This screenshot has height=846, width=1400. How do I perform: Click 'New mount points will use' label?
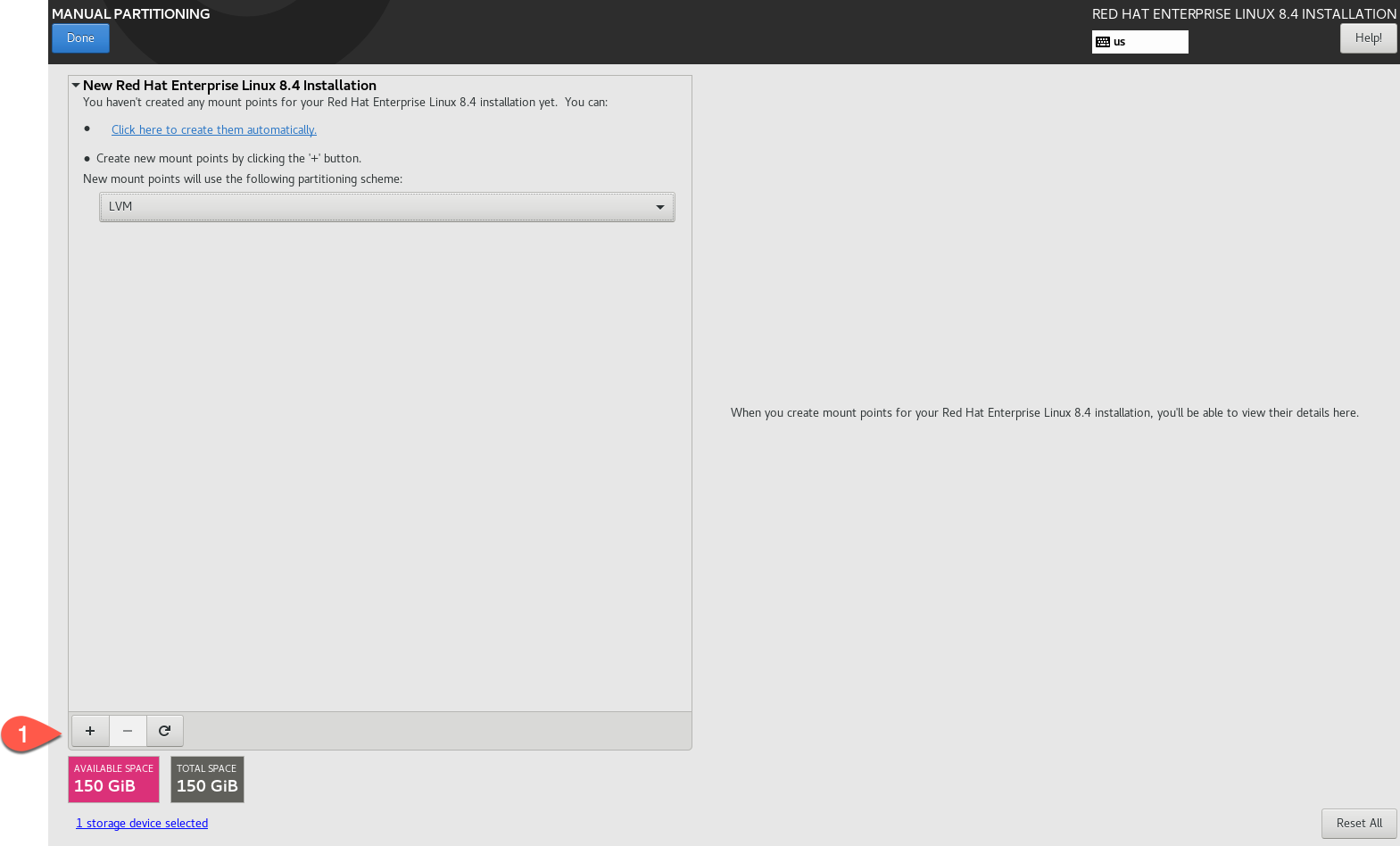point(243,179)
